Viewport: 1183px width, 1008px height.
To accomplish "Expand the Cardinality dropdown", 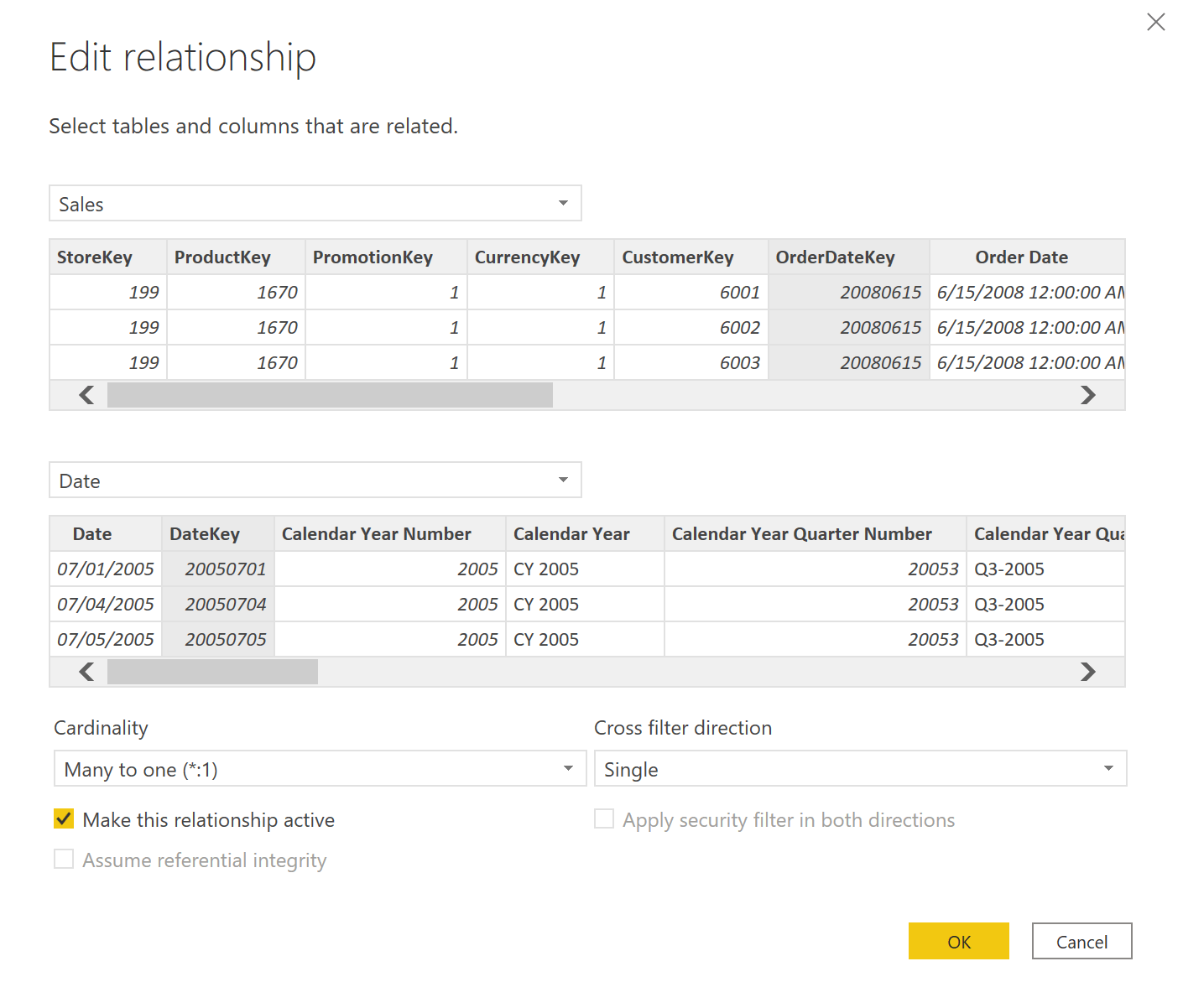I will (x=319, y=769).
